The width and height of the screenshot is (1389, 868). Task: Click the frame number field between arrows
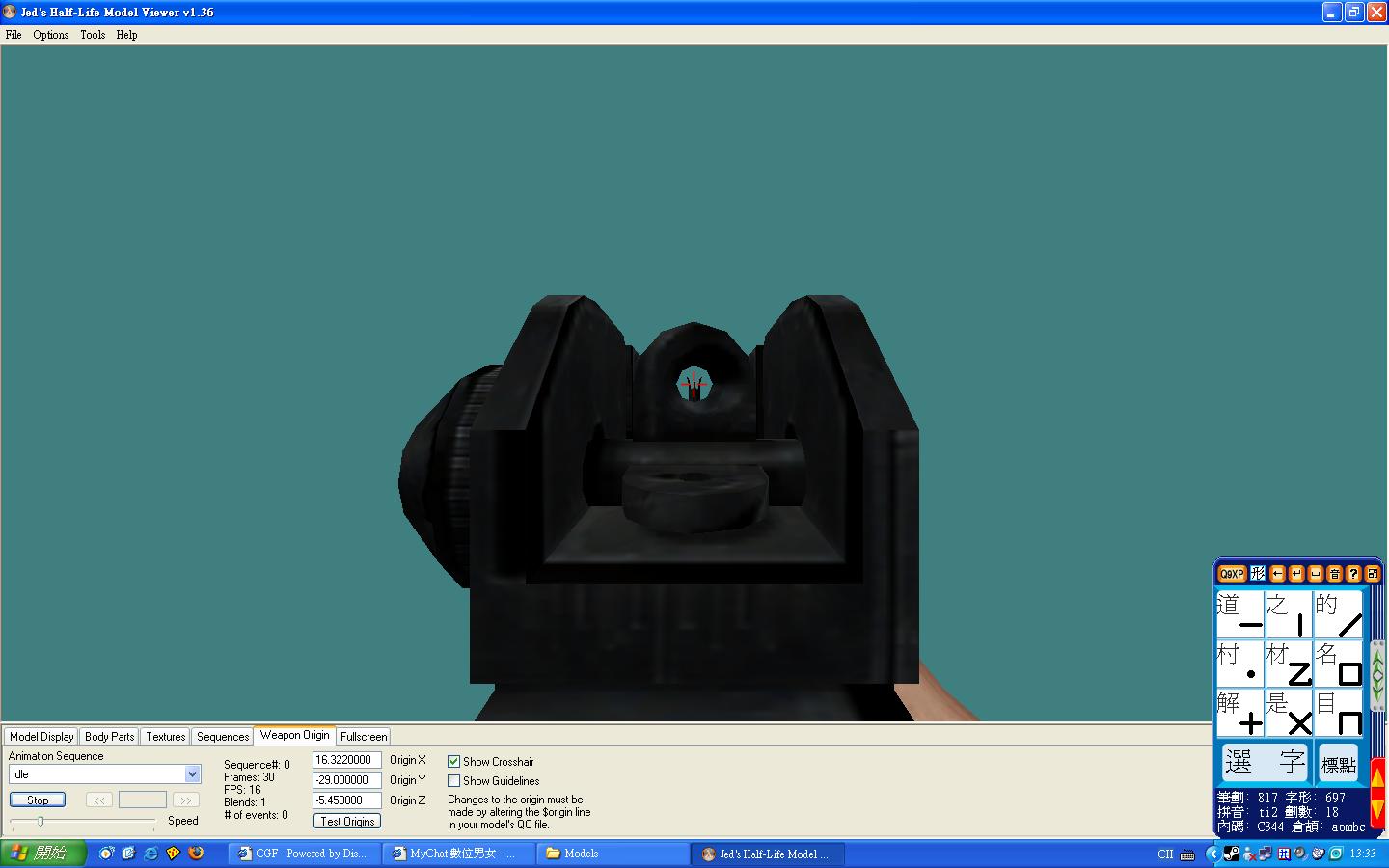[x=143, y=800]
